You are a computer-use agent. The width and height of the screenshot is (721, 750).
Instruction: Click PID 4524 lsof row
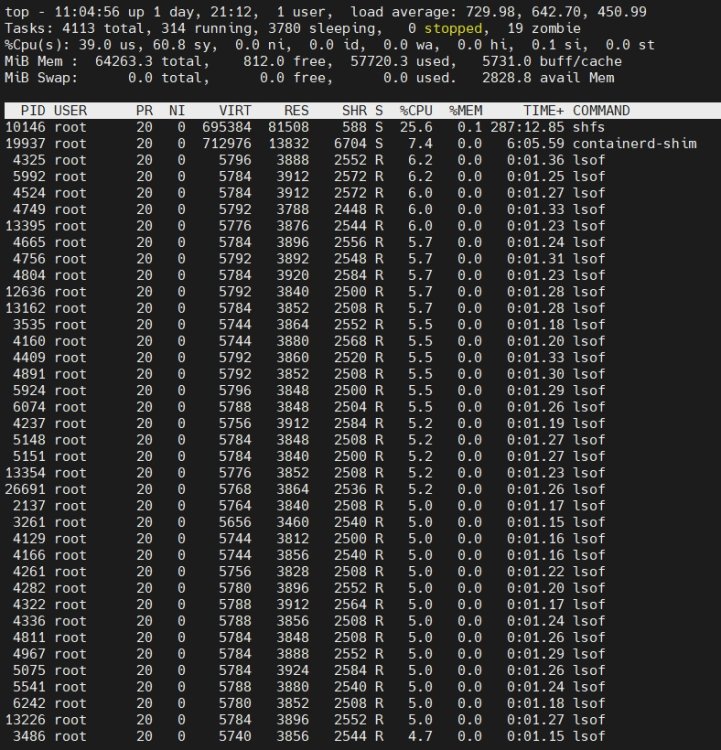(x=305, y=193)
